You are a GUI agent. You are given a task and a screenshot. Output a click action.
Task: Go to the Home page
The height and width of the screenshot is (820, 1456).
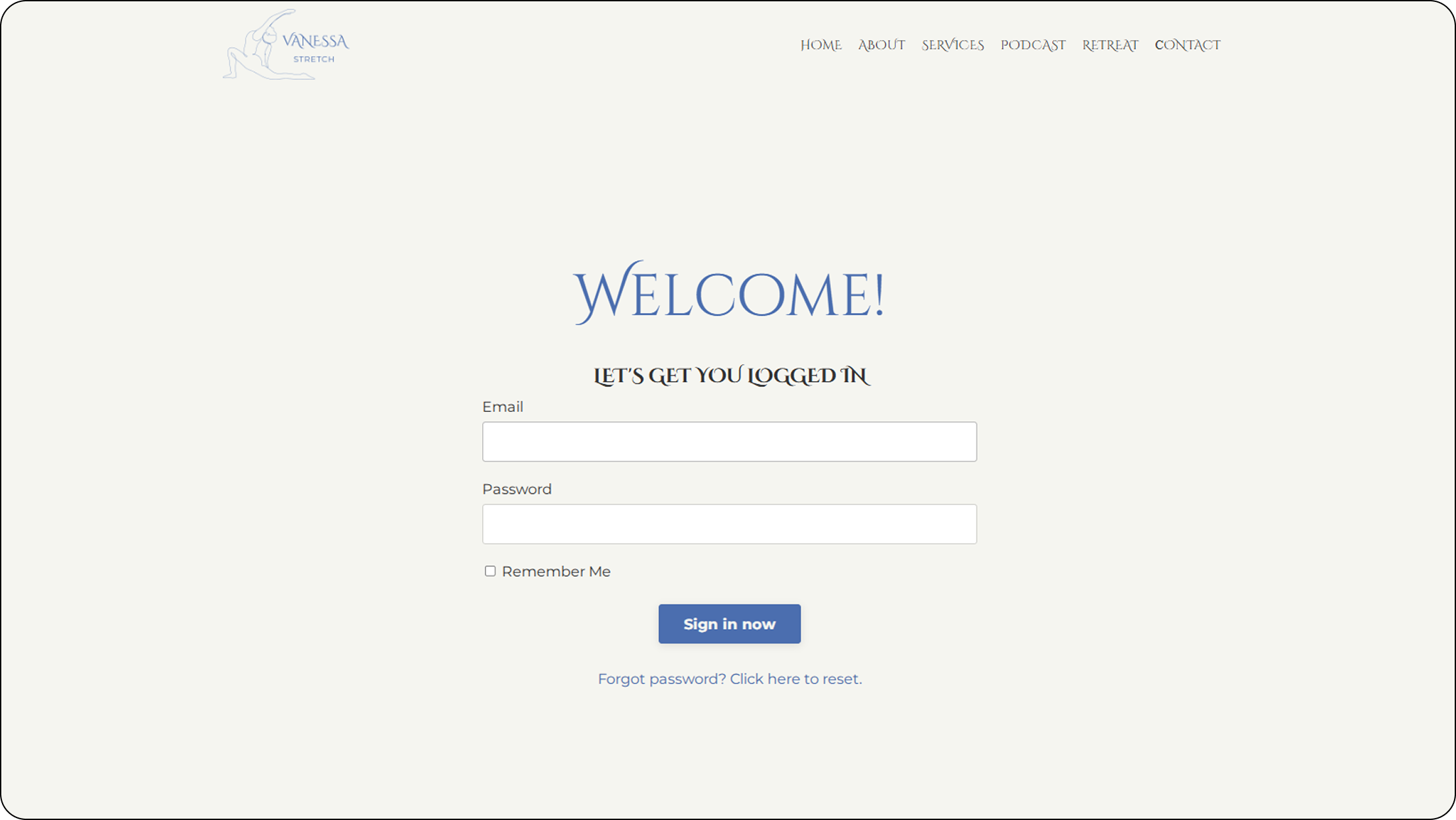[820, 45]
